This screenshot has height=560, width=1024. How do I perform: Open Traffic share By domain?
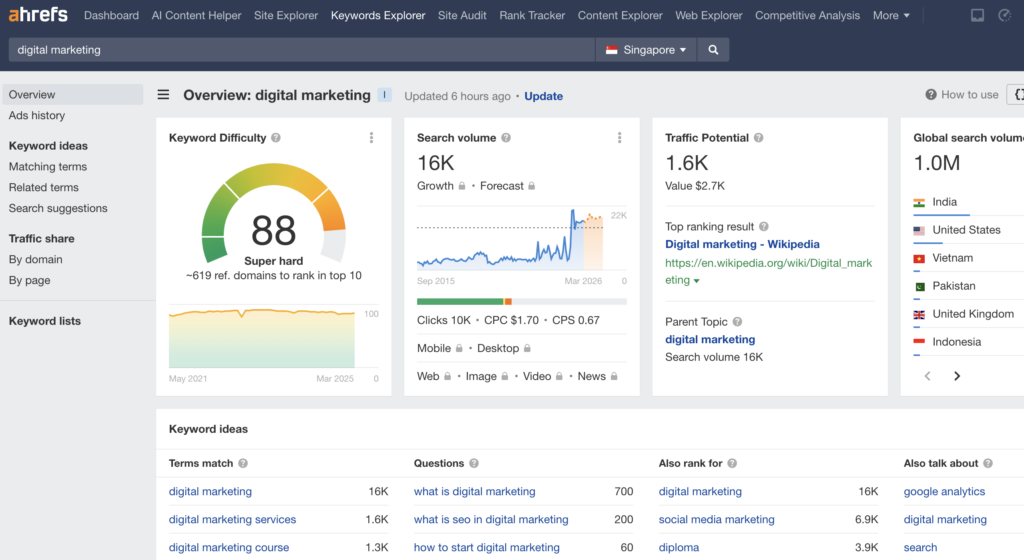tap(36, 259)
